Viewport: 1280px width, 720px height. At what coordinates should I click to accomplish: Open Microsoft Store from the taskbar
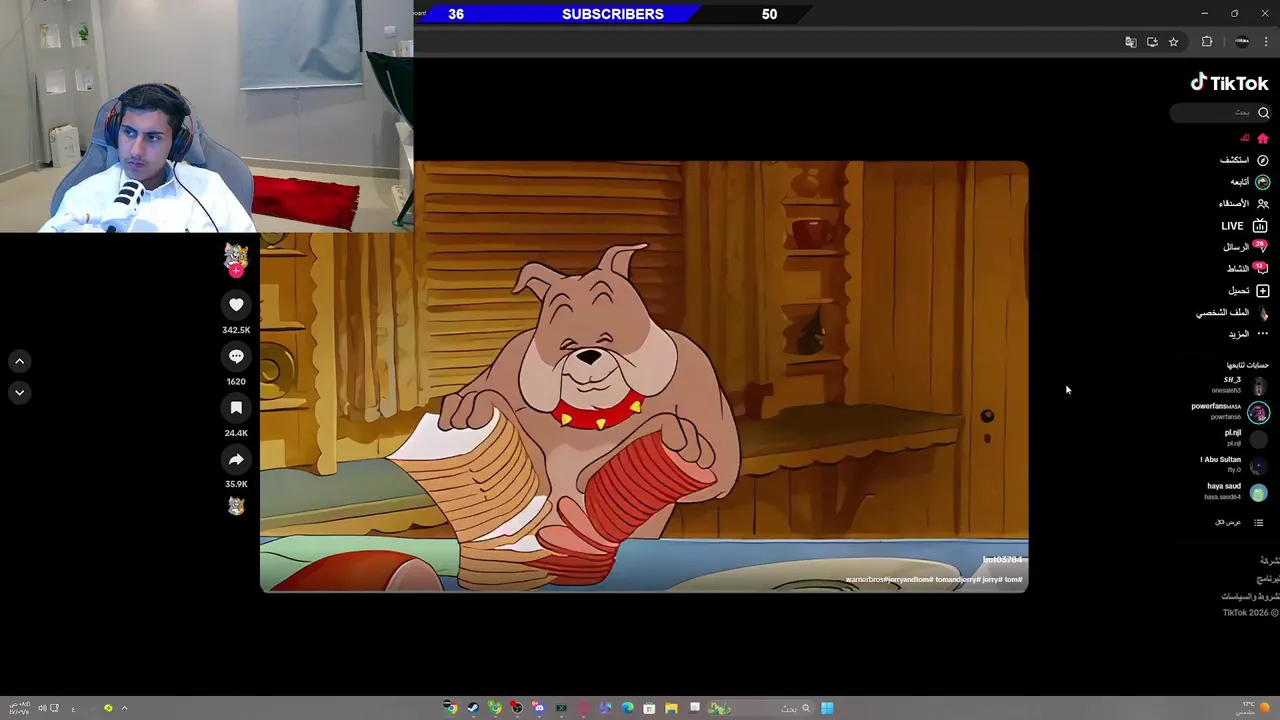click(649, 708)
